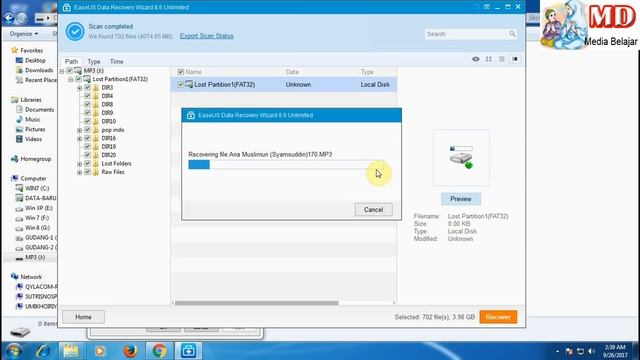Viewport: 640px width, 360px height.
Task: Uncheck the DIR4 checkbox
Action: [87, 96]
